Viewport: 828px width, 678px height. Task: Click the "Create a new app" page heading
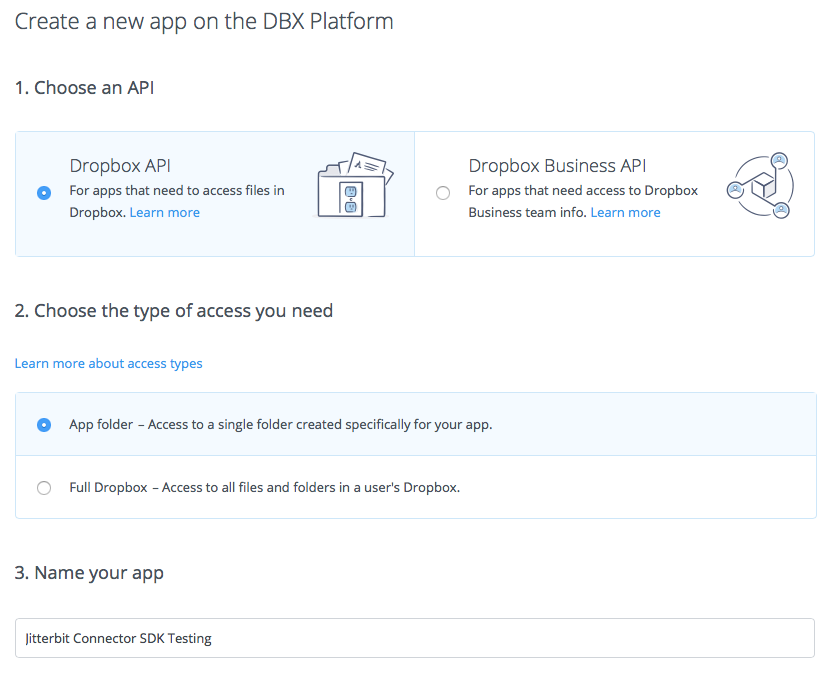pyautogui.click(x=204, y=21)
